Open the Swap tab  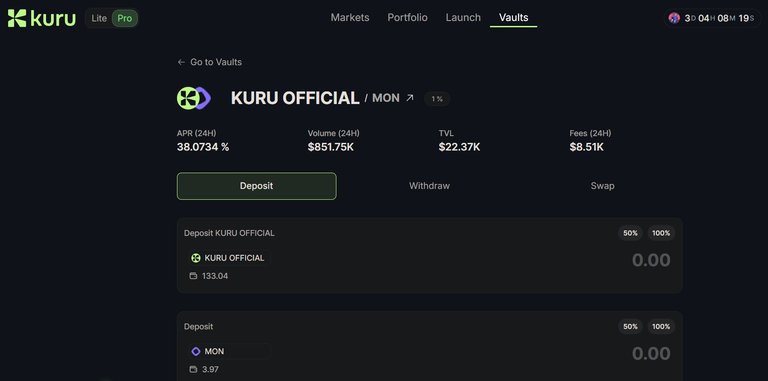click(x=602, y=186)
